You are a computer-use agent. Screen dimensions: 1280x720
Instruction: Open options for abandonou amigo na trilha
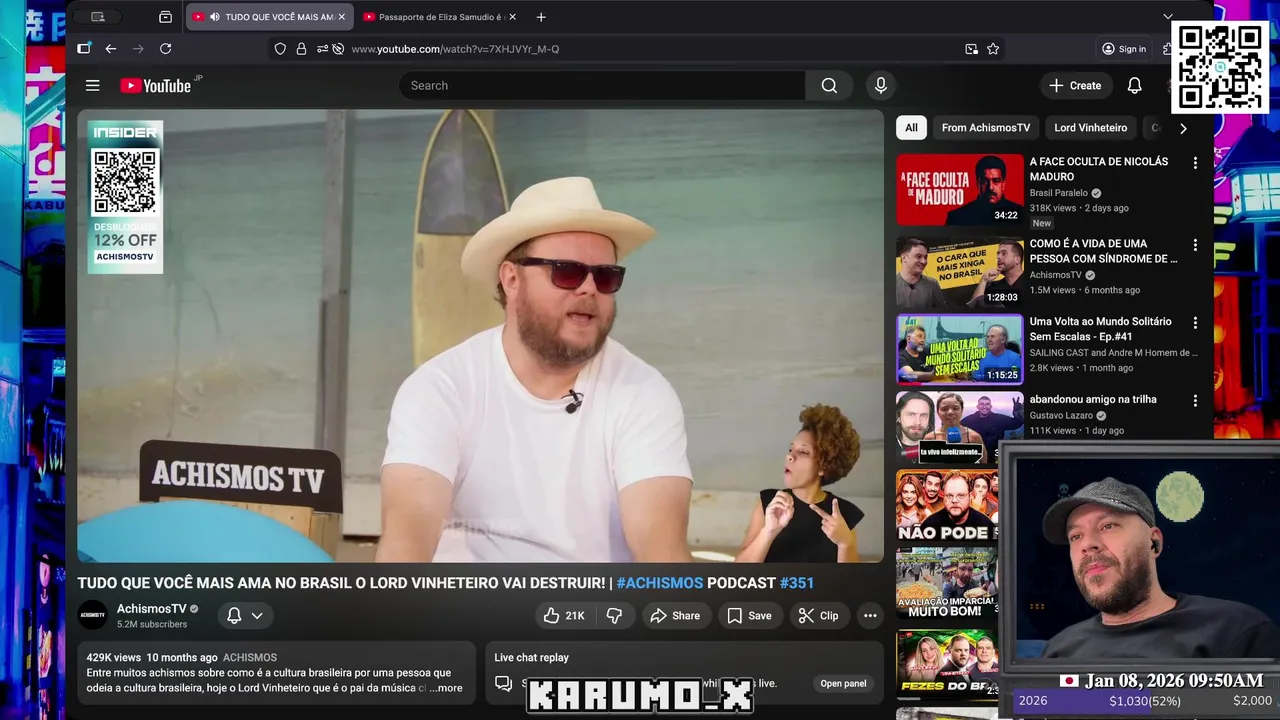(x=1194, y=400)
